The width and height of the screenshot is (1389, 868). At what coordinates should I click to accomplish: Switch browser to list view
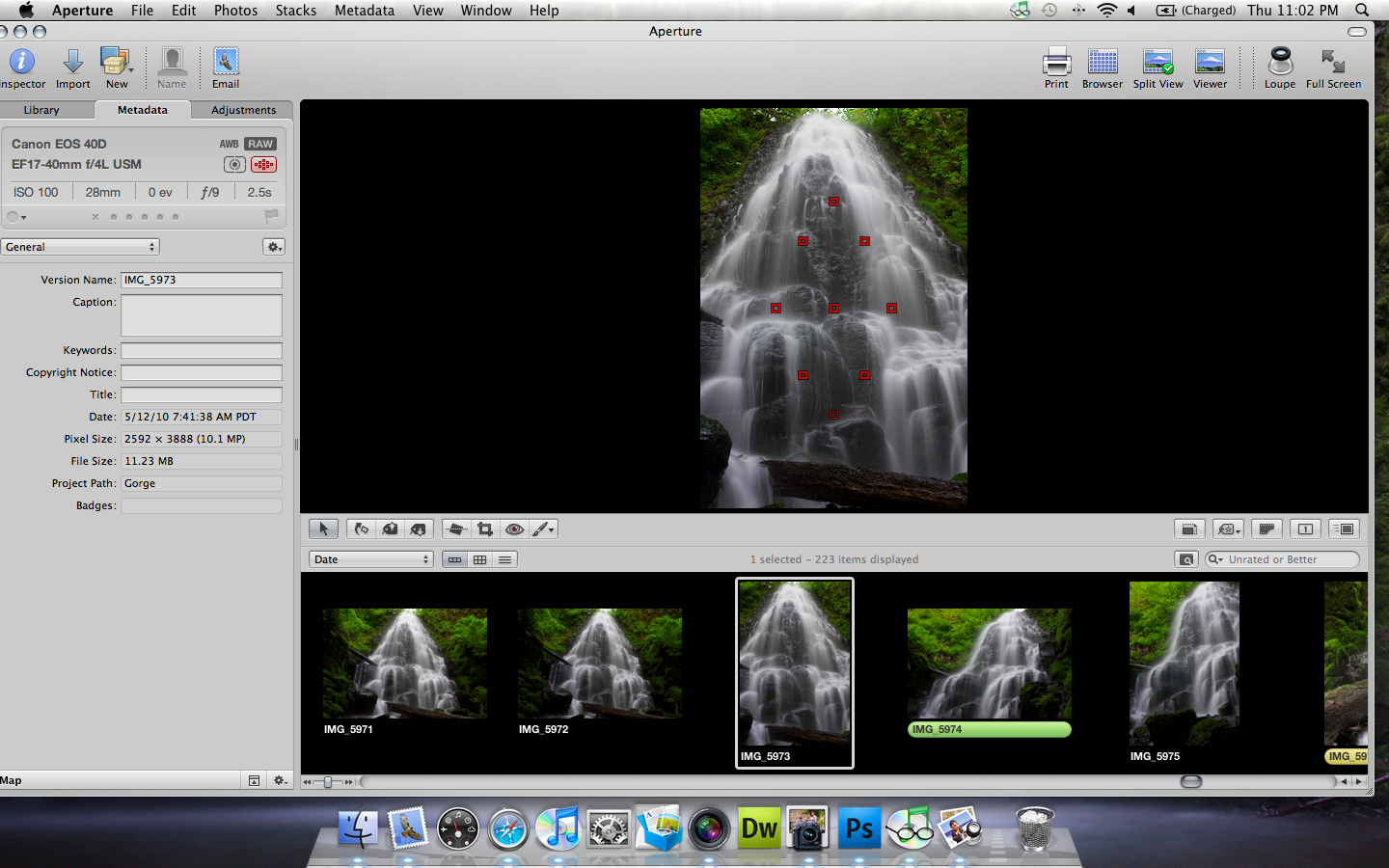pyautogui.click(x=504, y=559)
